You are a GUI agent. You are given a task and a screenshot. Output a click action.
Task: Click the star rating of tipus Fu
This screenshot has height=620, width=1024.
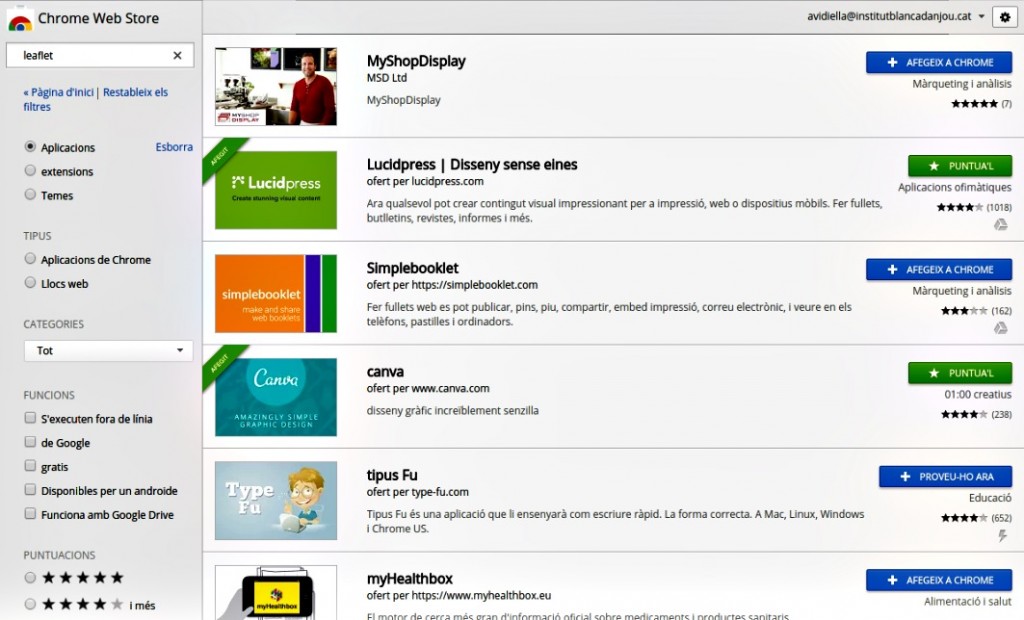tap(964, 518)
